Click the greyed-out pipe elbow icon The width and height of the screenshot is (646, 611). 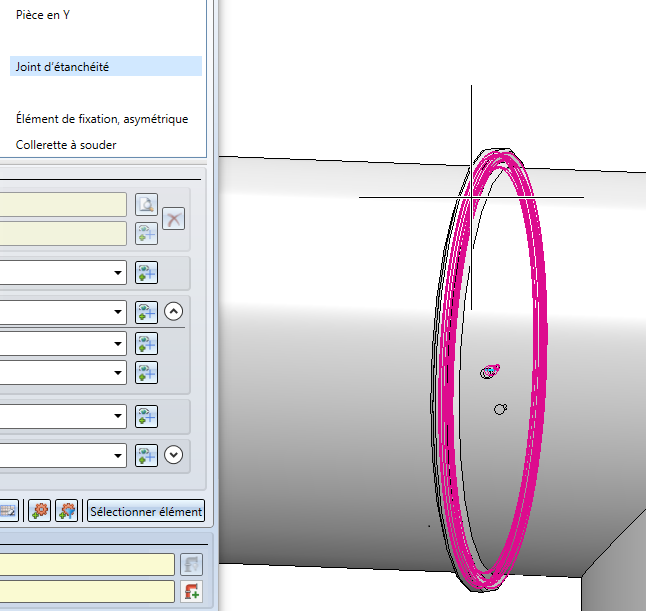(x=192, y=564)
